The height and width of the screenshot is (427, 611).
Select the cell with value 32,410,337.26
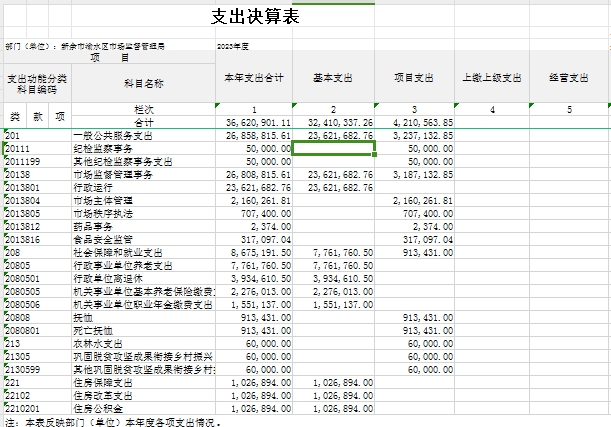coord(333,122)
